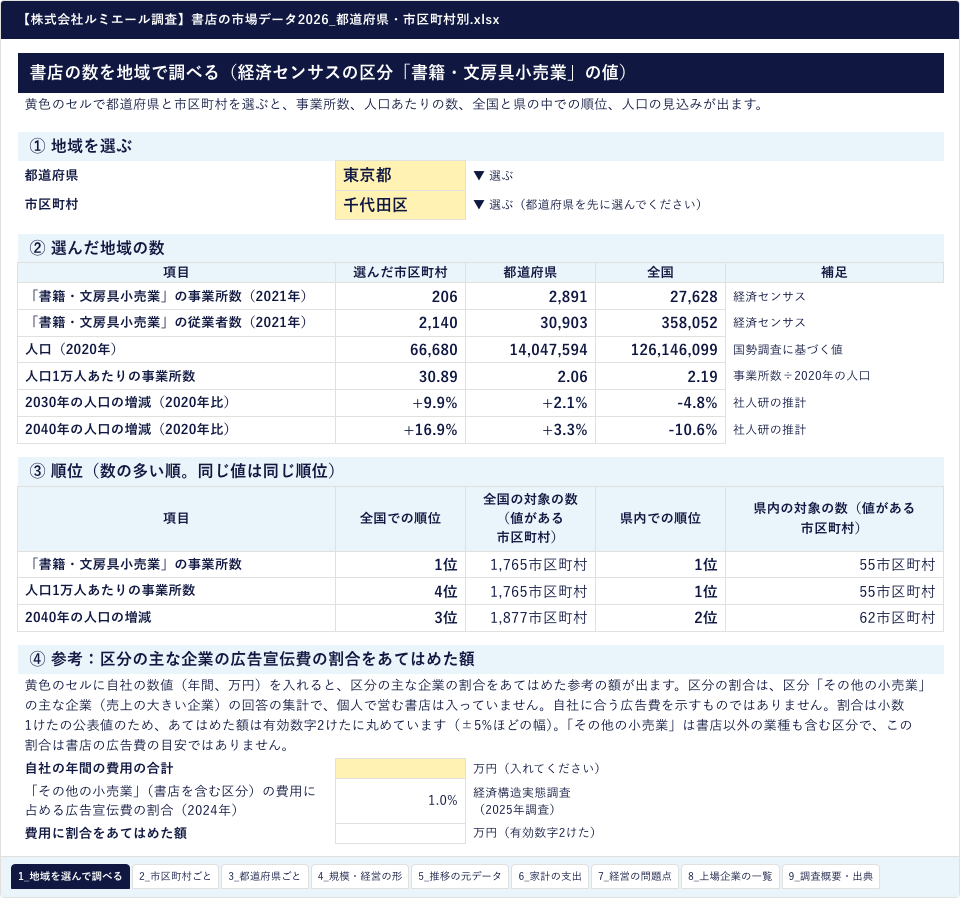
Task: Click the 62市区町村 cell
Action: [x=834, y=618]
